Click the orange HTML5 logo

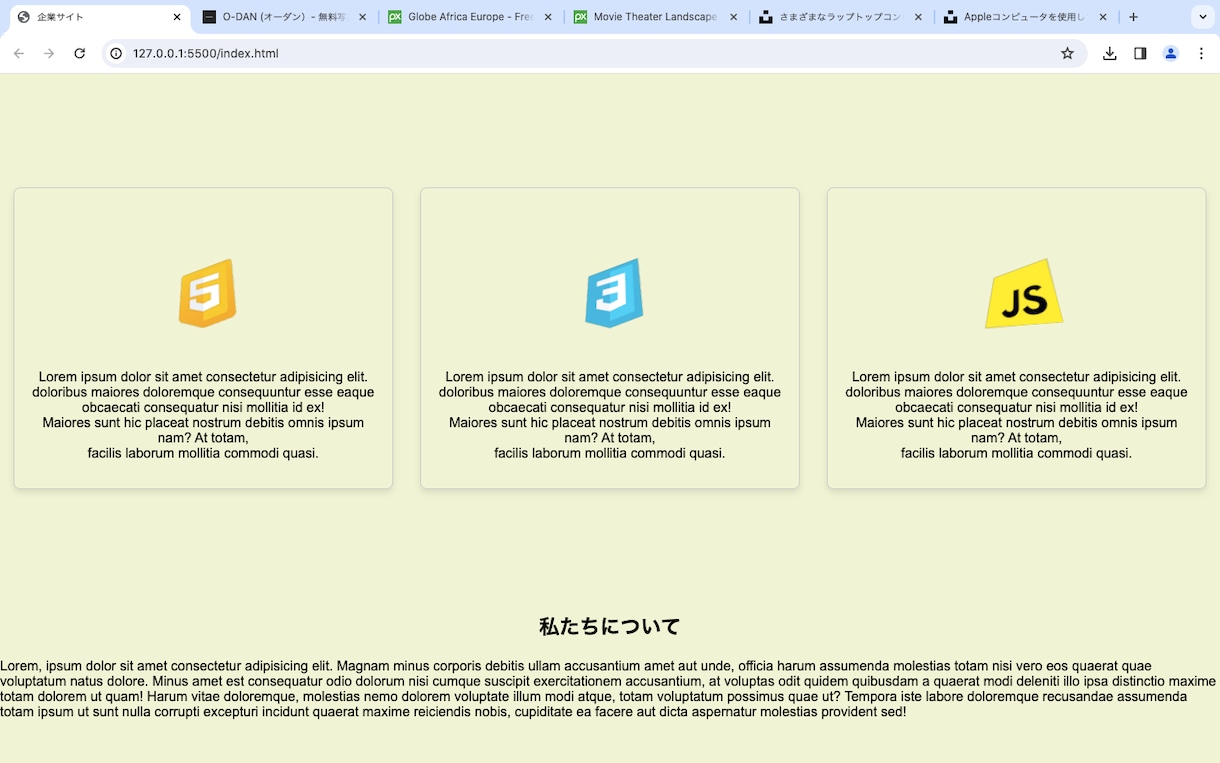207,293
